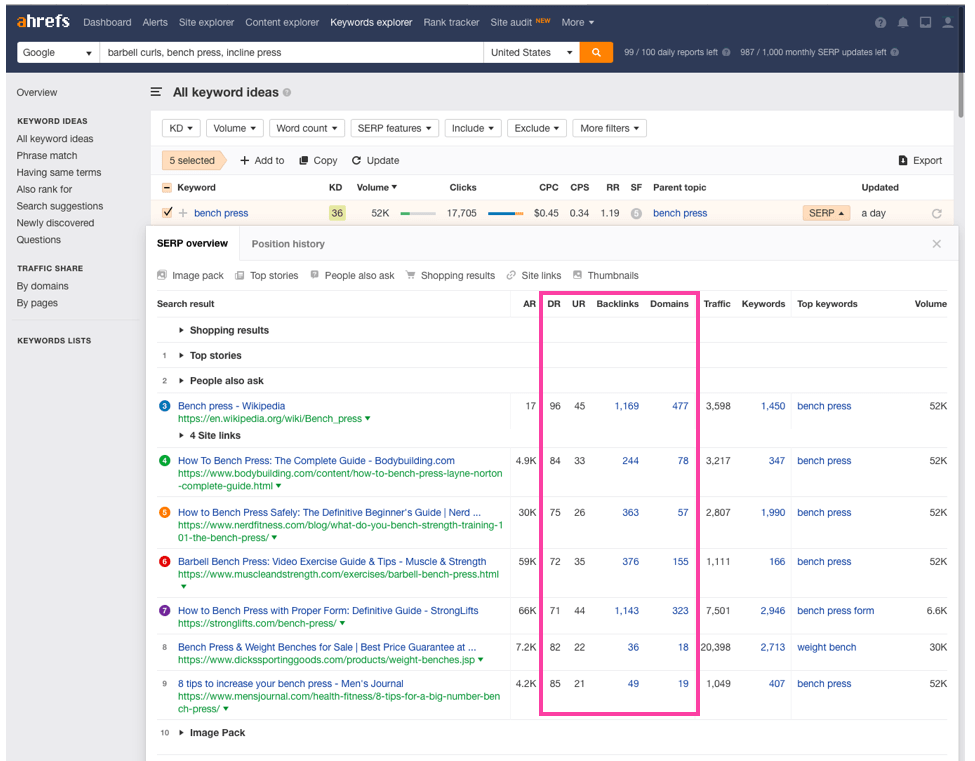The width and height of the screenshot is (975, 761).
Task: Open Site explorer in top navigation
Action: coord(206,22)
